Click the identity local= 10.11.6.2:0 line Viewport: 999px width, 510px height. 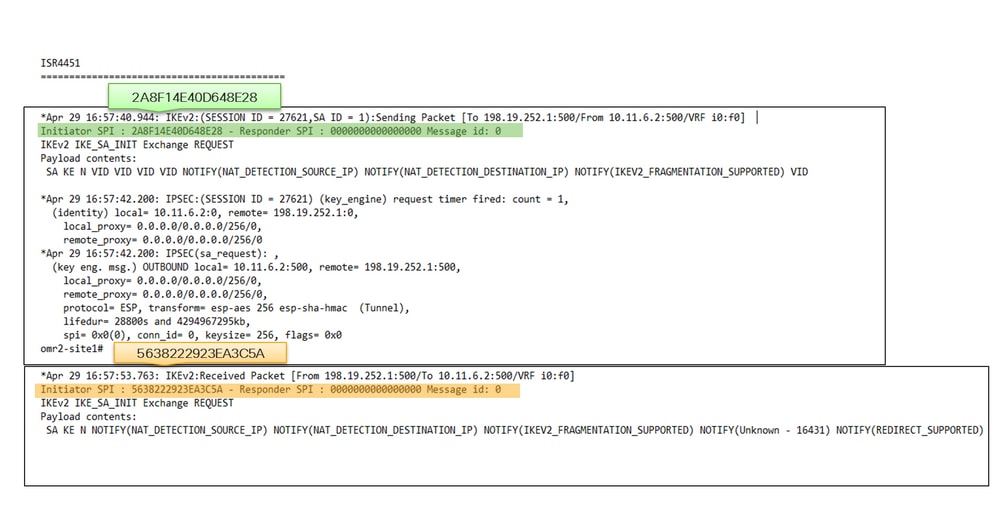click(x=205, y=213)
